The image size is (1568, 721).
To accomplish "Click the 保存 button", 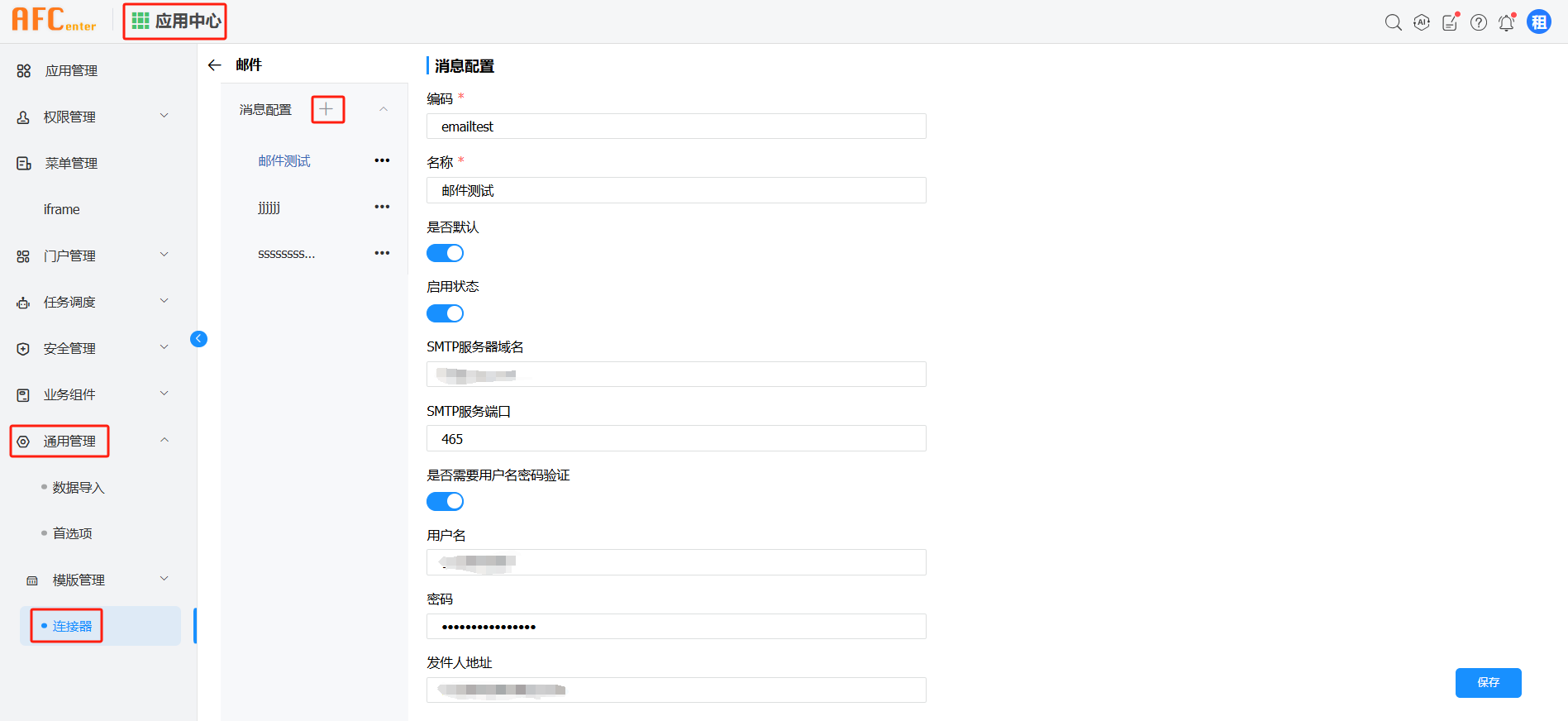I will pyautogui.click(x=1488, y=682).
